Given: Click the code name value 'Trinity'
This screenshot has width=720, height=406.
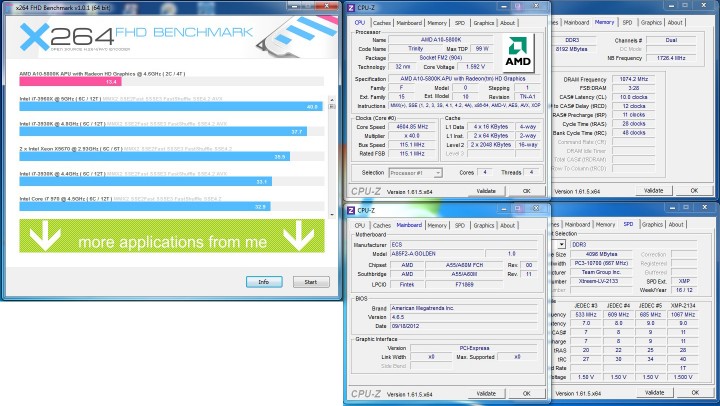Looking at the screenshot, I should point(416,49).
